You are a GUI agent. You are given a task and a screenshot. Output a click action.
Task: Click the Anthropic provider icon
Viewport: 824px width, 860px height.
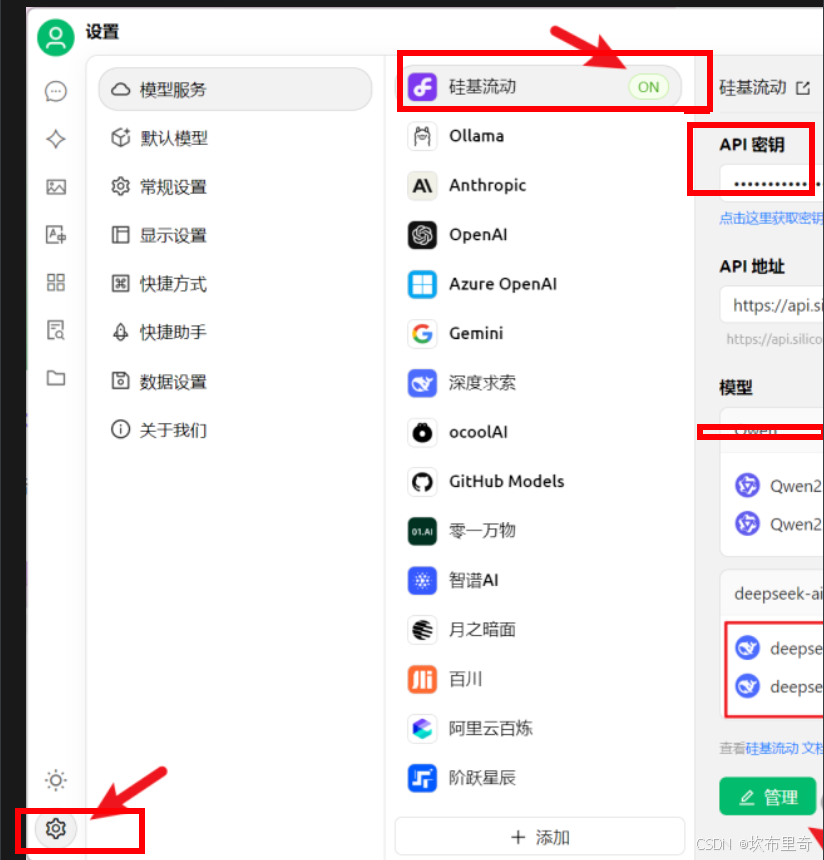422,185
